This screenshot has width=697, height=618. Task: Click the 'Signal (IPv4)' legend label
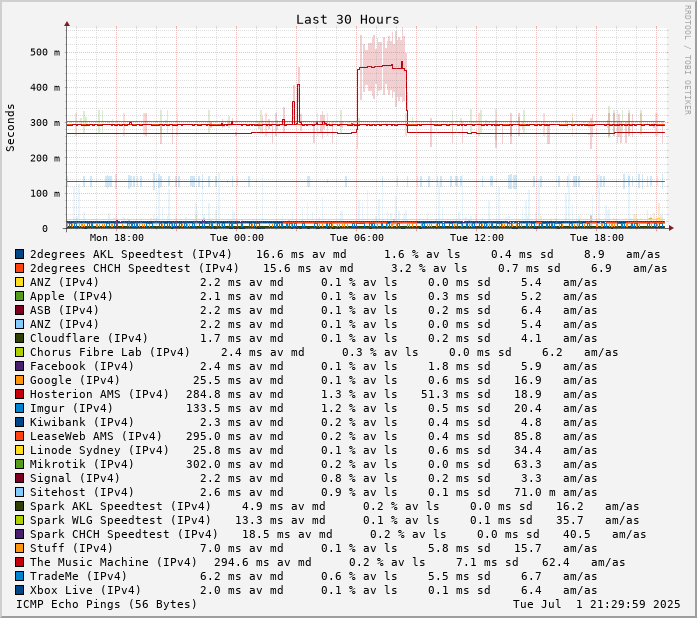[75, 478]
